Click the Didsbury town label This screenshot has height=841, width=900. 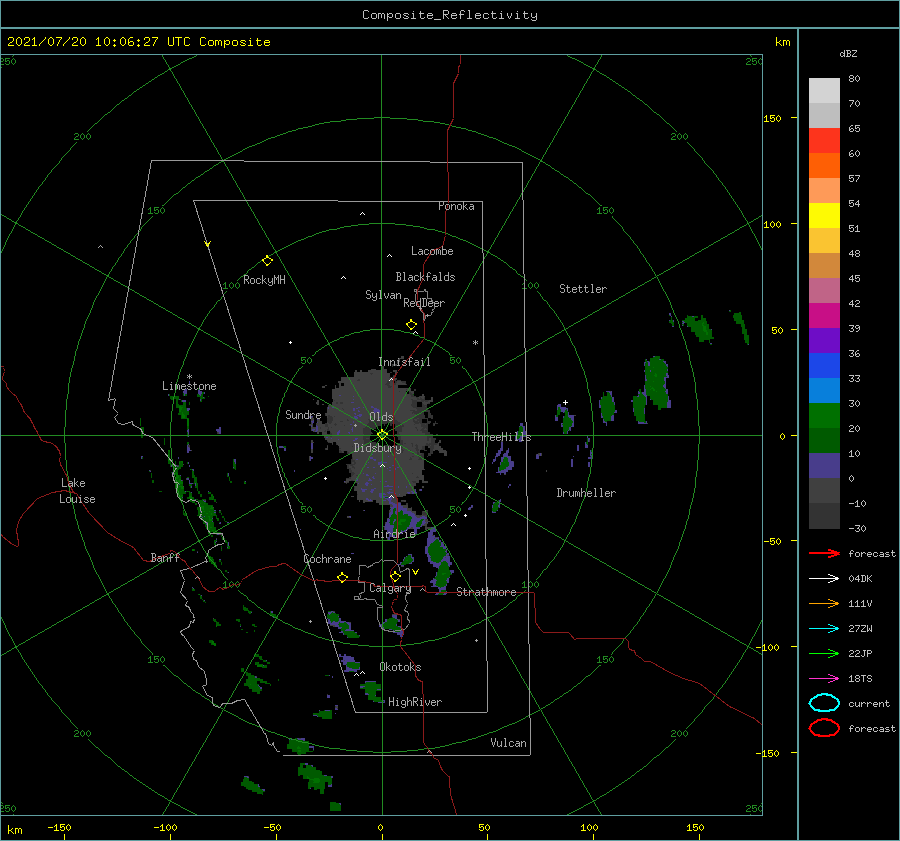(378, 448)
